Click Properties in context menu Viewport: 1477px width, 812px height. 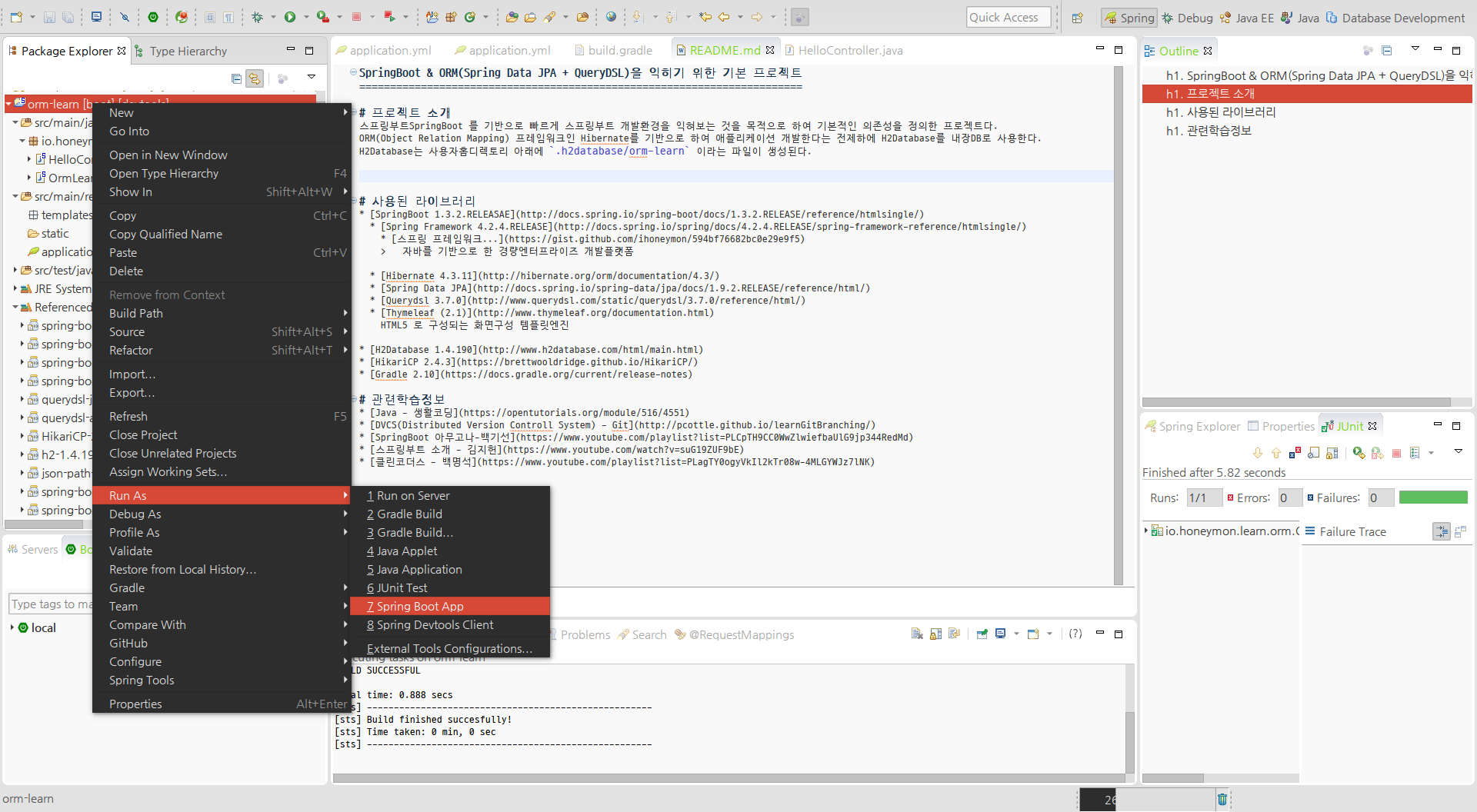tap(222, 704)
